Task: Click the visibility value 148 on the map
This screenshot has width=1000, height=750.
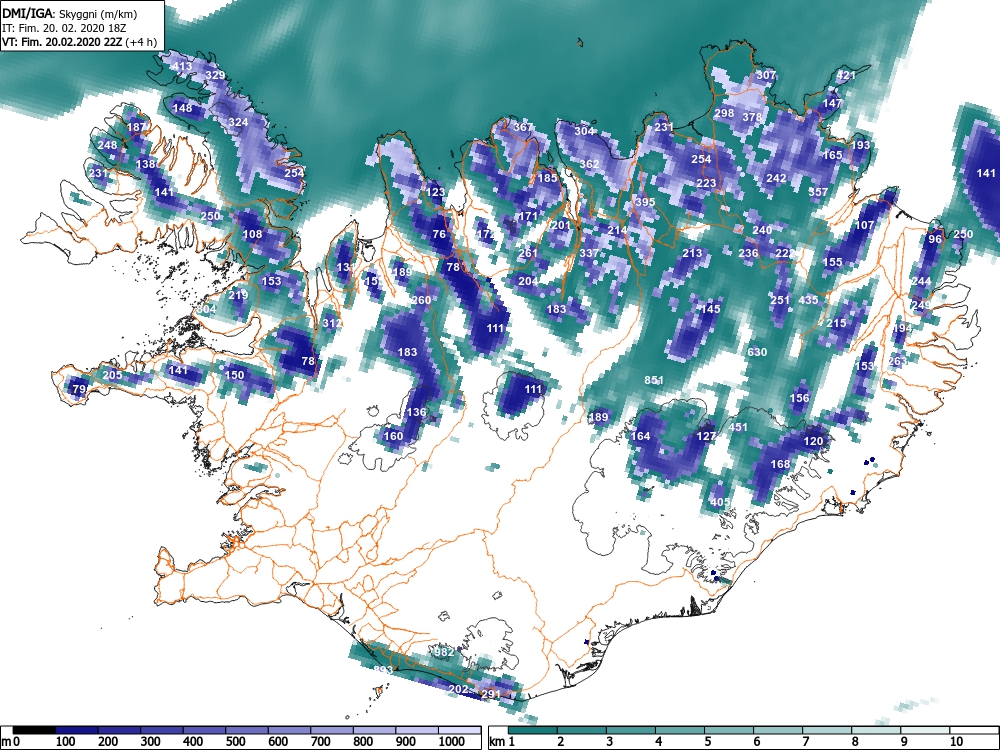Action: [182, 108]
